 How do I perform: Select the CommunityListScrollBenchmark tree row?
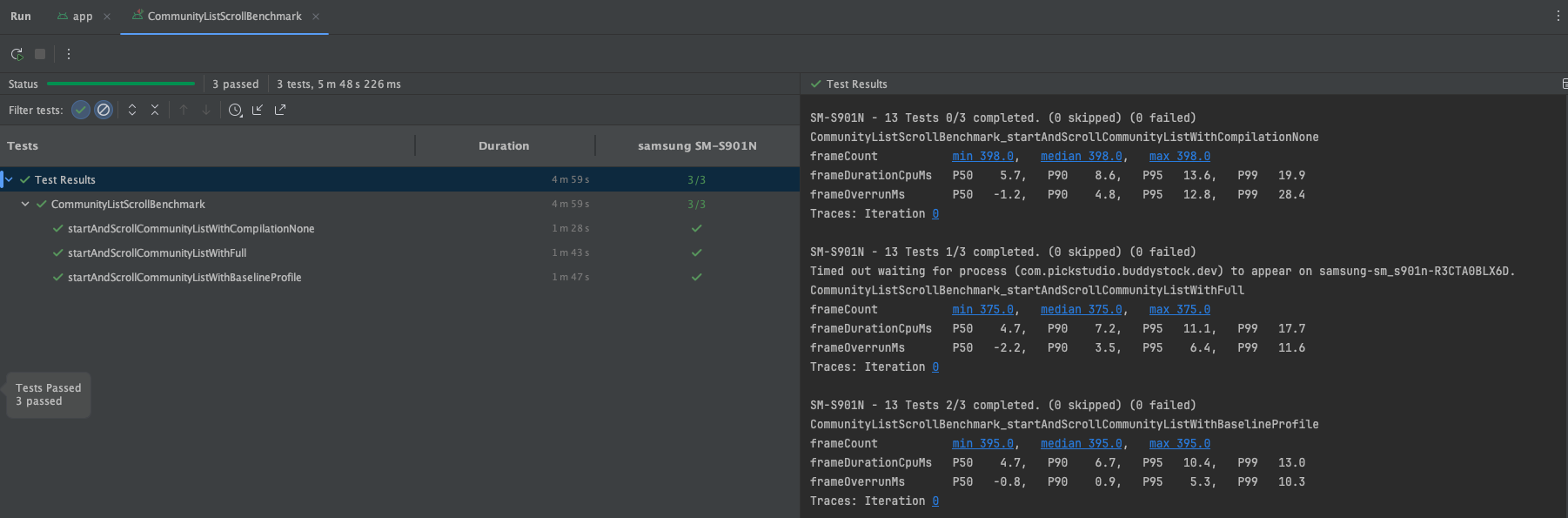coord(399,204)
